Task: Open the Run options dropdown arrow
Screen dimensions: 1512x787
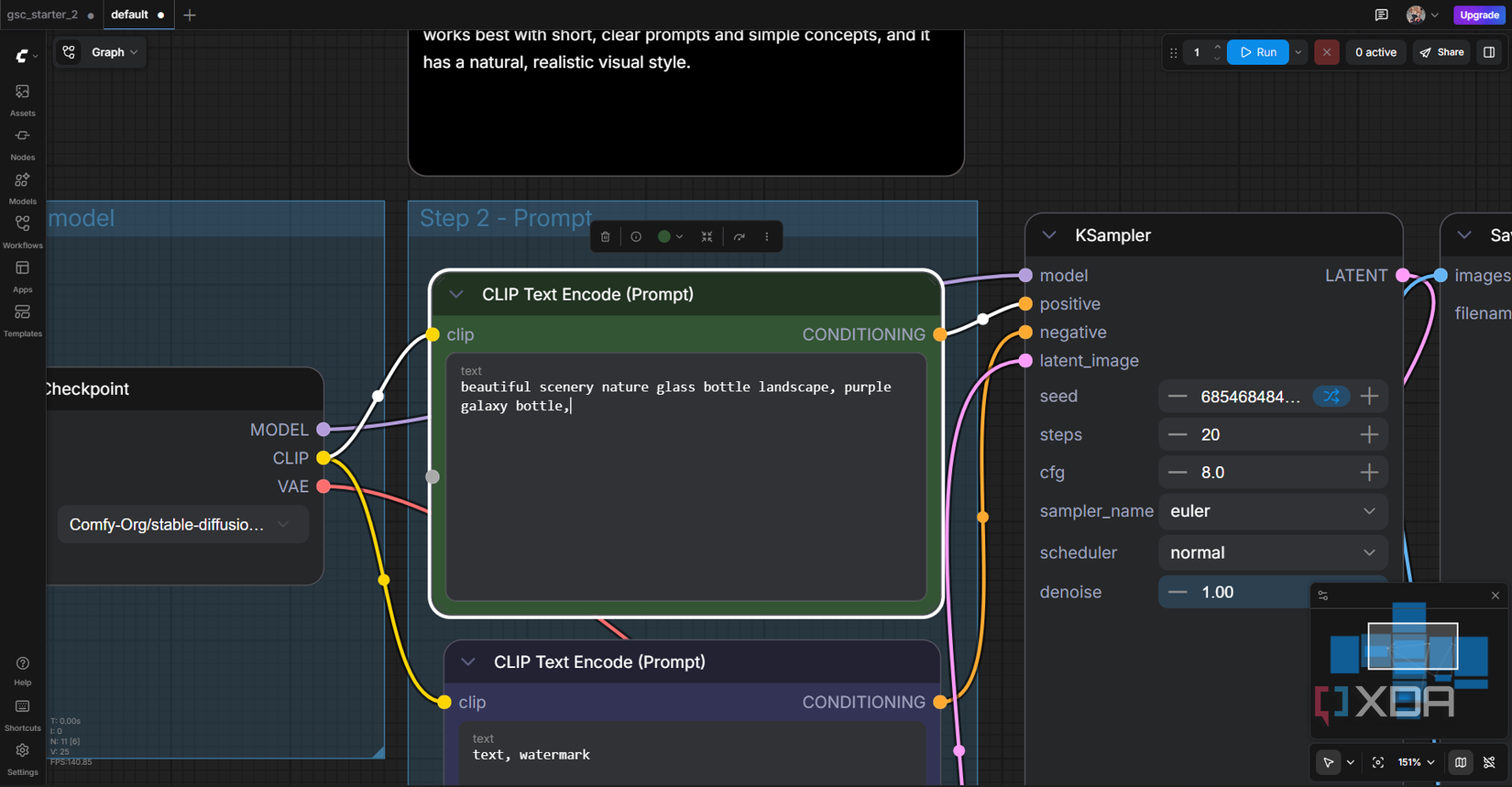Action: [1298, 52]
